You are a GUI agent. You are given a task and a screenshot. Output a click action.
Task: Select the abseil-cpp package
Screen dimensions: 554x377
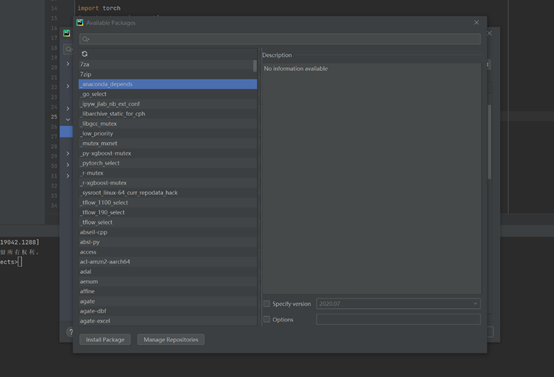167,232
